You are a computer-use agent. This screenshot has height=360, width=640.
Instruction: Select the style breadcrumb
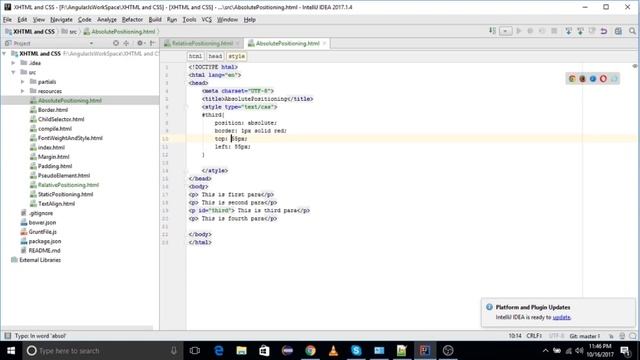[236, 56]
